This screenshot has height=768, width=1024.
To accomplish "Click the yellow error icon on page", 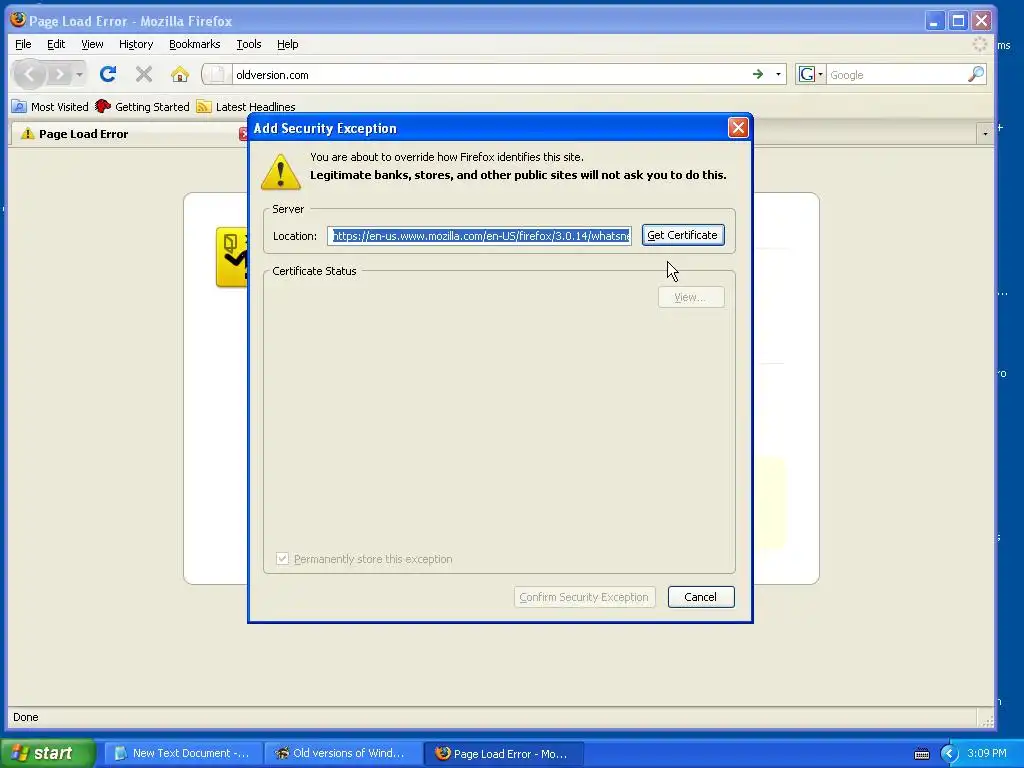I will pos(232,257).
